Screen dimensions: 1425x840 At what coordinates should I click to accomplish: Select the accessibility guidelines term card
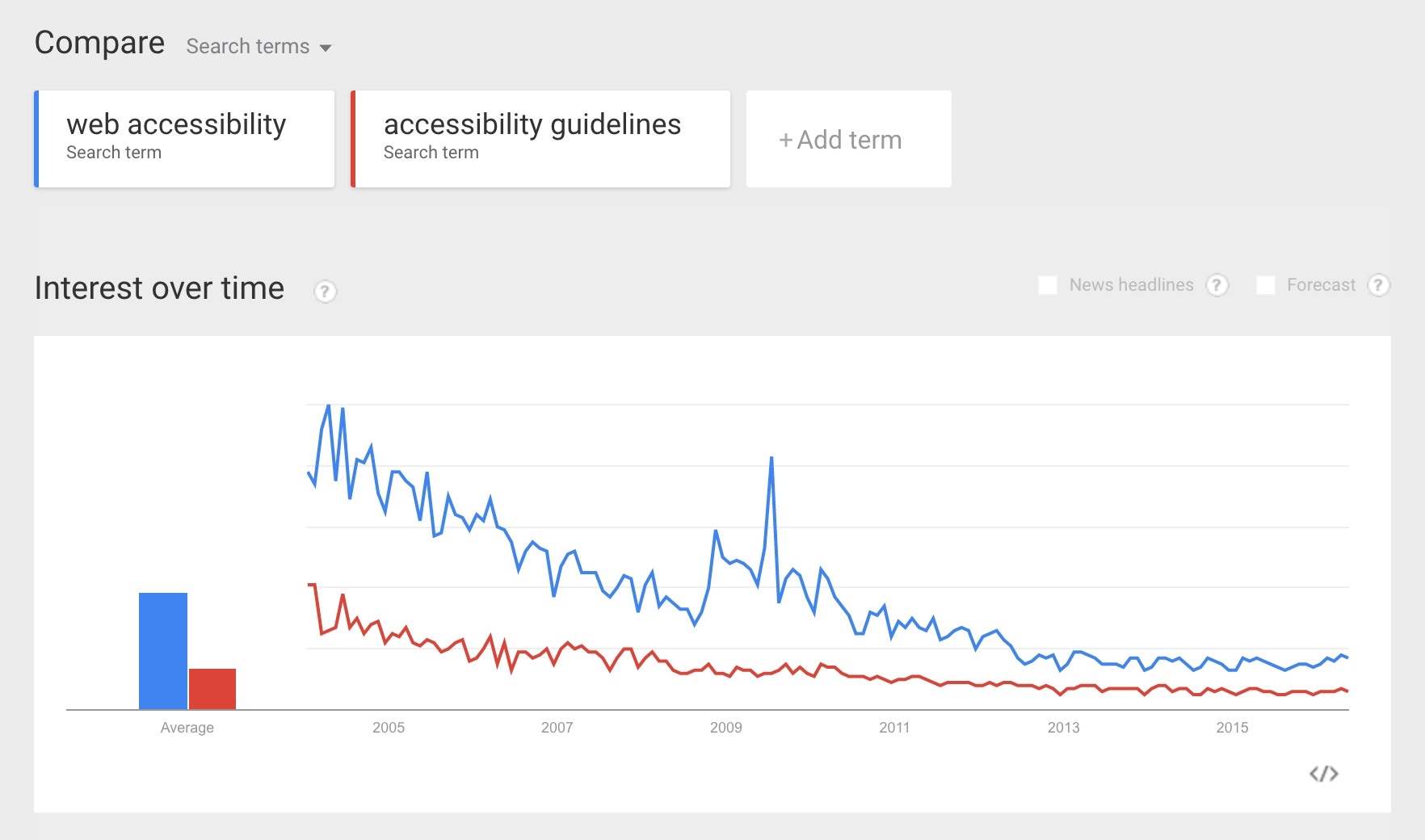click(540, 139)
